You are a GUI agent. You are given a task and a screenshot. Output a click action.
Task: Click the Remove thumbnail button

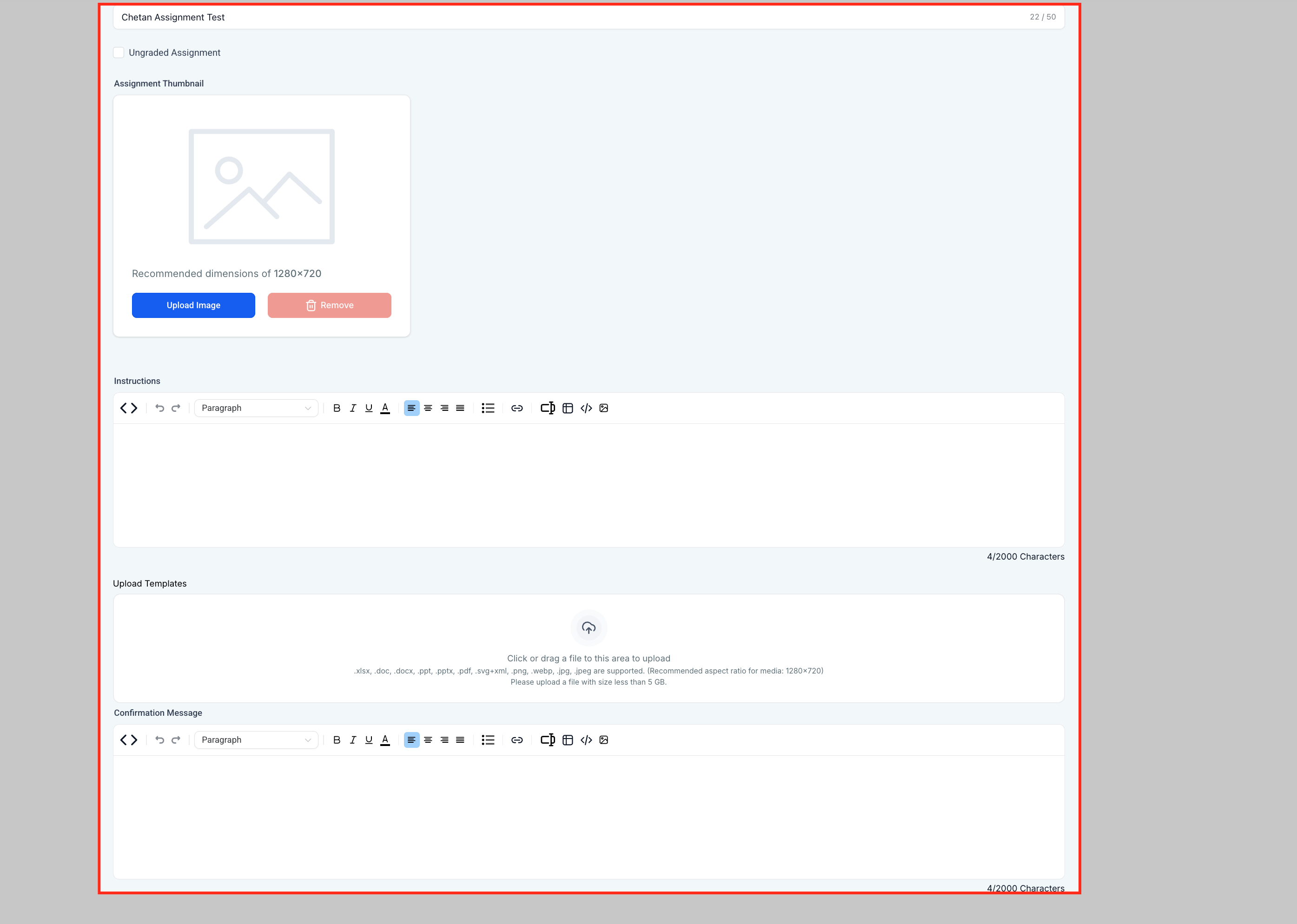click(330, 305)
